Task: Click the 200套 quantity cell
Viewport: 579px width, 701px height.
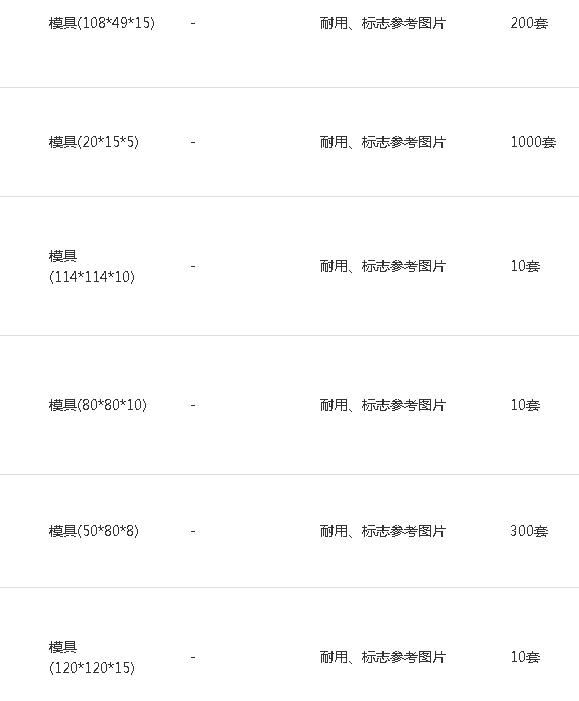Action: point(529,23)
